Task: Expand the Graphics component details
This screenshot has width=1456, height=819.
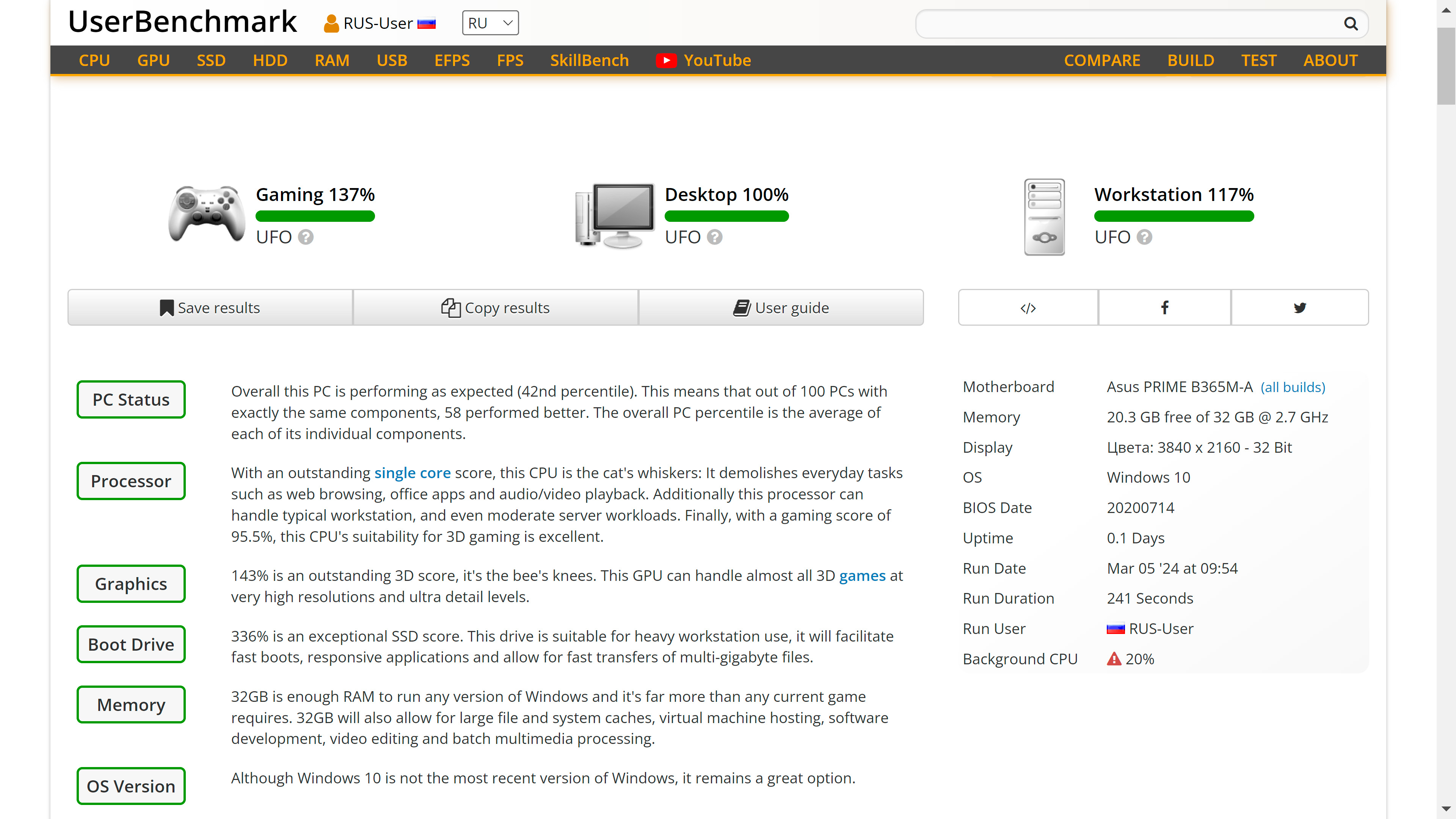Action: pyautogui.click(x=131, y=584)
